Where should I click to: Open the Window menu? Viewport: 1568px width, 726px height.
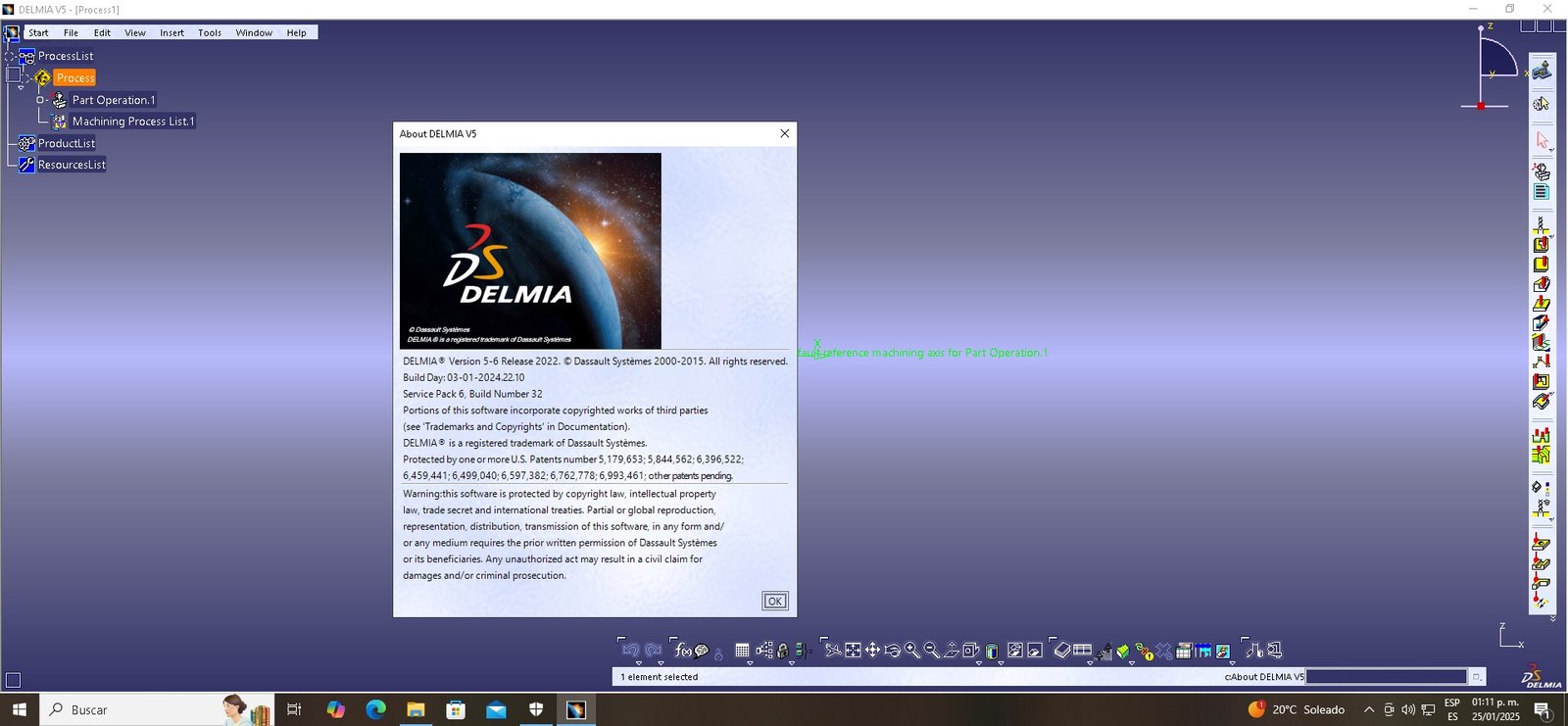254,32
